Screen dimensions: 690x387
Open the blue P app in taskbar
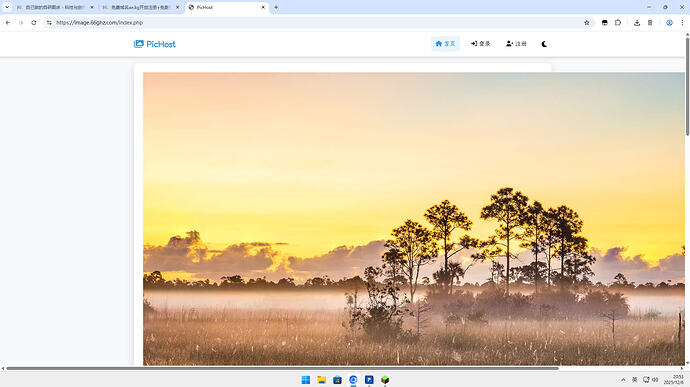tap(369, 380)
